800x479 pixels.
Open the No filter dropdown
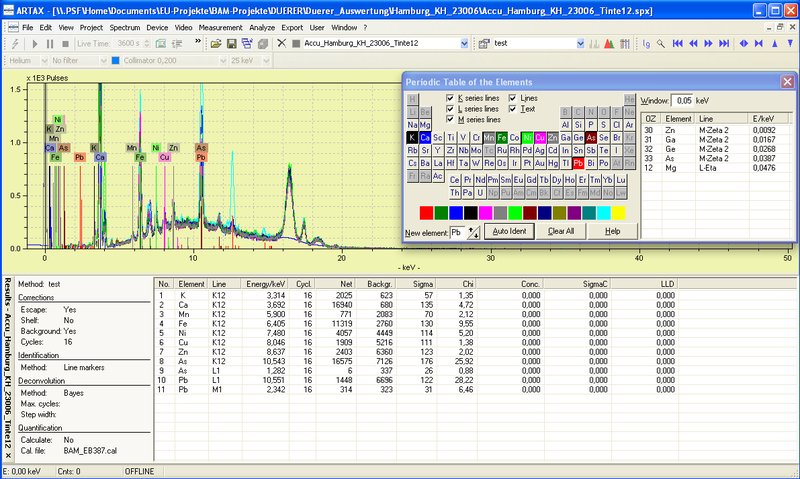click(x=103, y=61)
